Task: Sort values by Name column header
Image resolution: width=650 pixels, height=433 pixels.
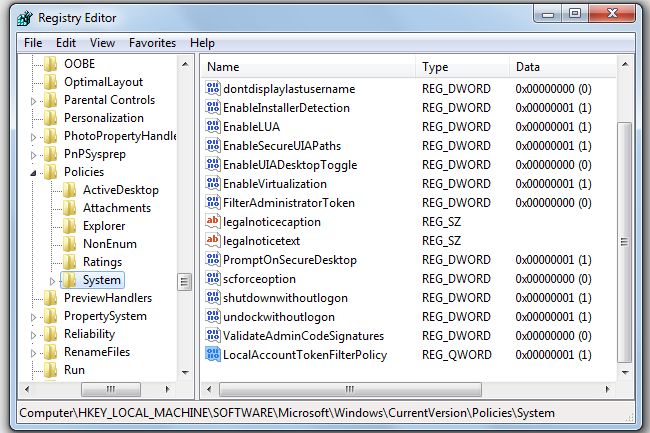Action: [x=308, y=67]
